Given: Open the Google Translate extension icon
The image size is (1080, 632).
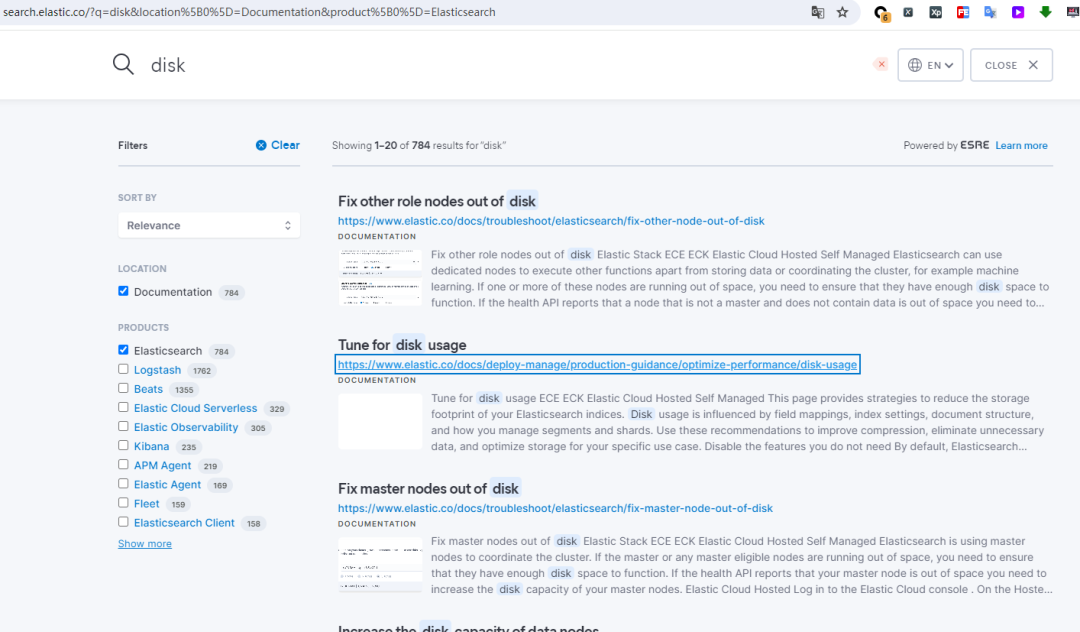Looking at the screenshot, I should point(990,12).
